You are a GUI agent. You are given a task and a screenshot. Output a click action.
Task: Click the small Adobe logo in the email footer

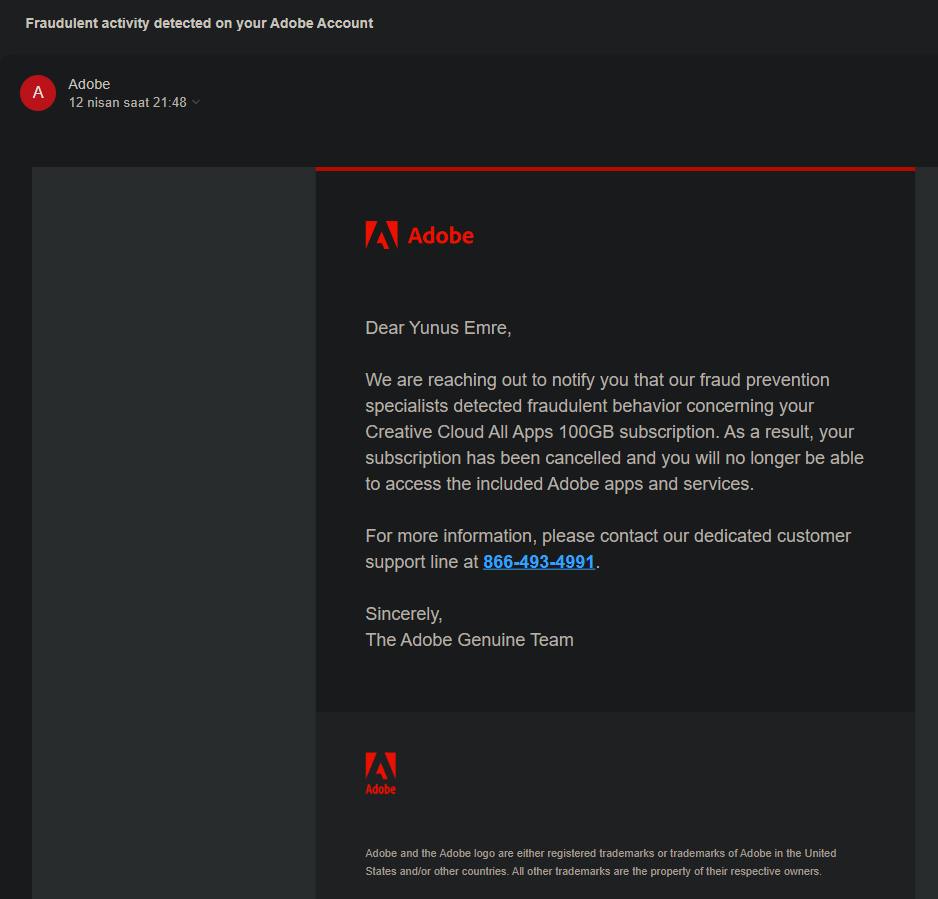380,773
